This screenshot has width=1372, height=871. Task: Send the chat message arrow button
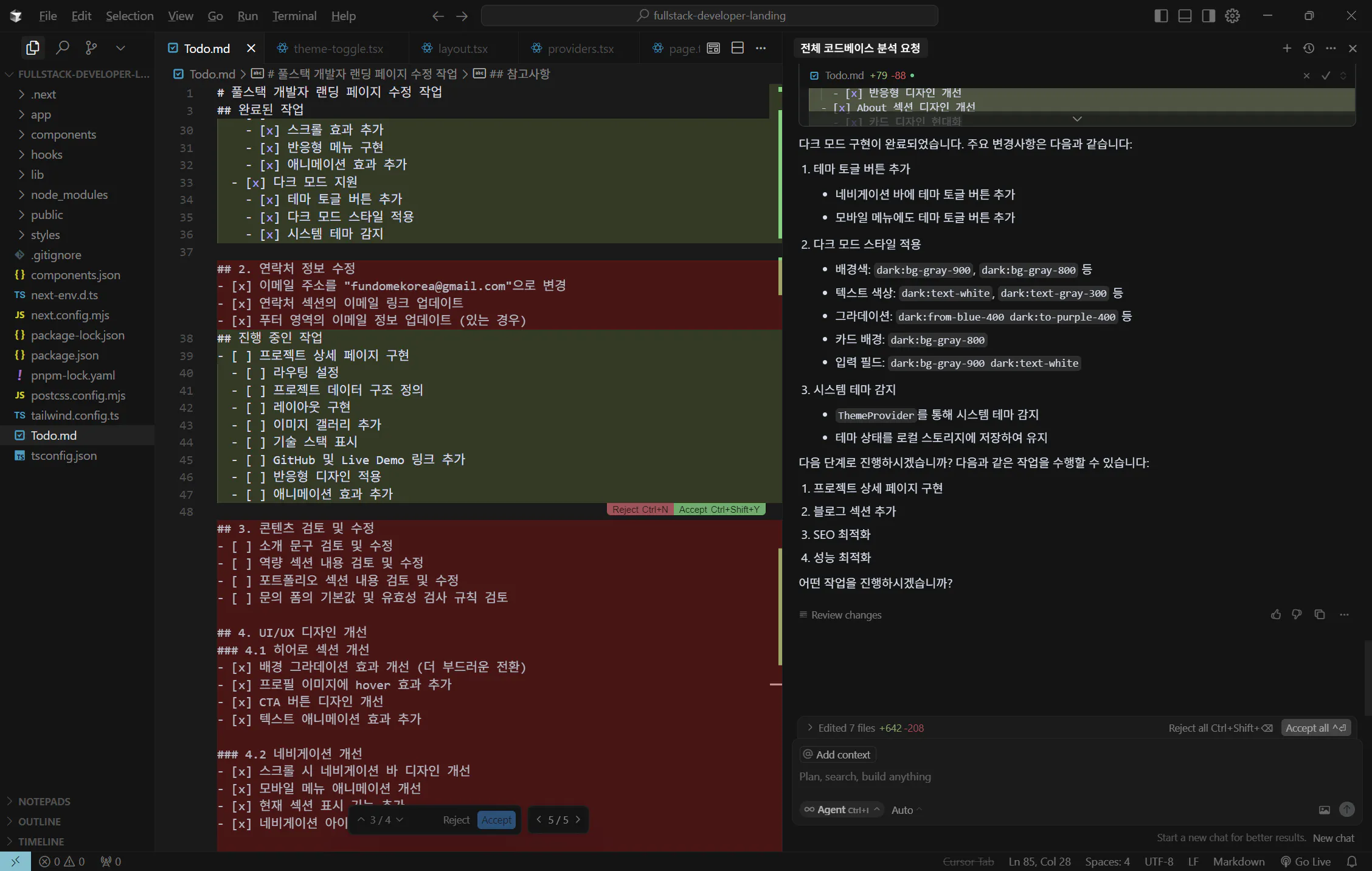point(1347,810)
